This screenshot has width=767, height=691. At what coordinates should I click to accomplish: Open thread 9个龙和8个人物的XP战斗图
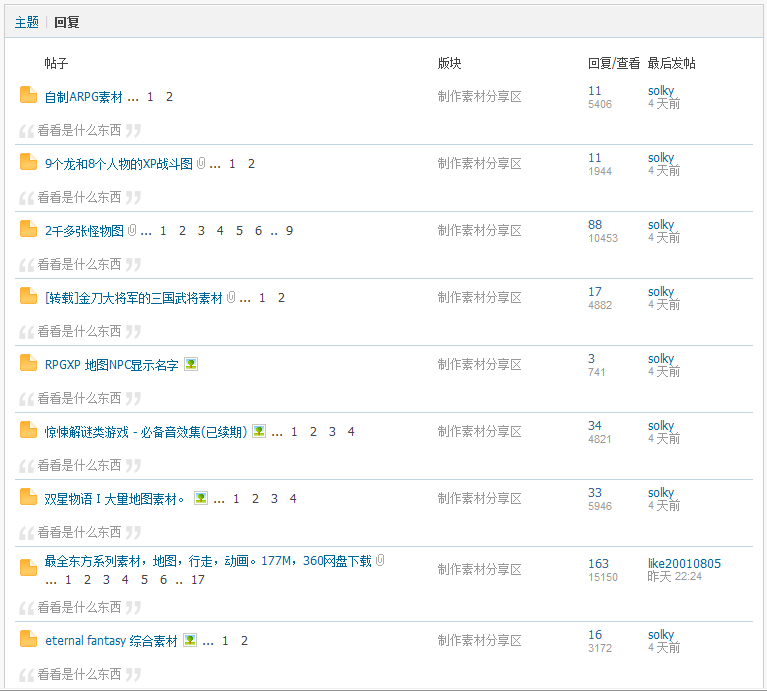[119, 164]
